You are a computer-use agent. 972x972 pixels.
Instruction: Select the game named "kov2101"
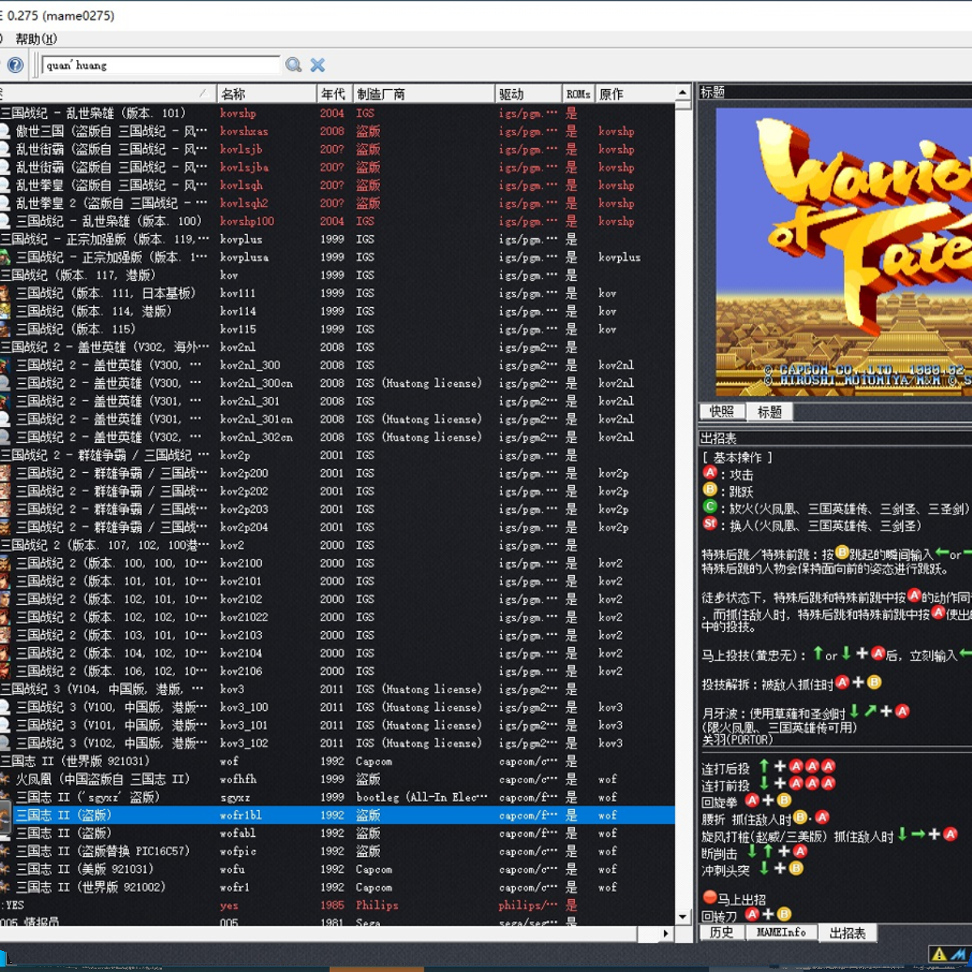click(241, 581)
